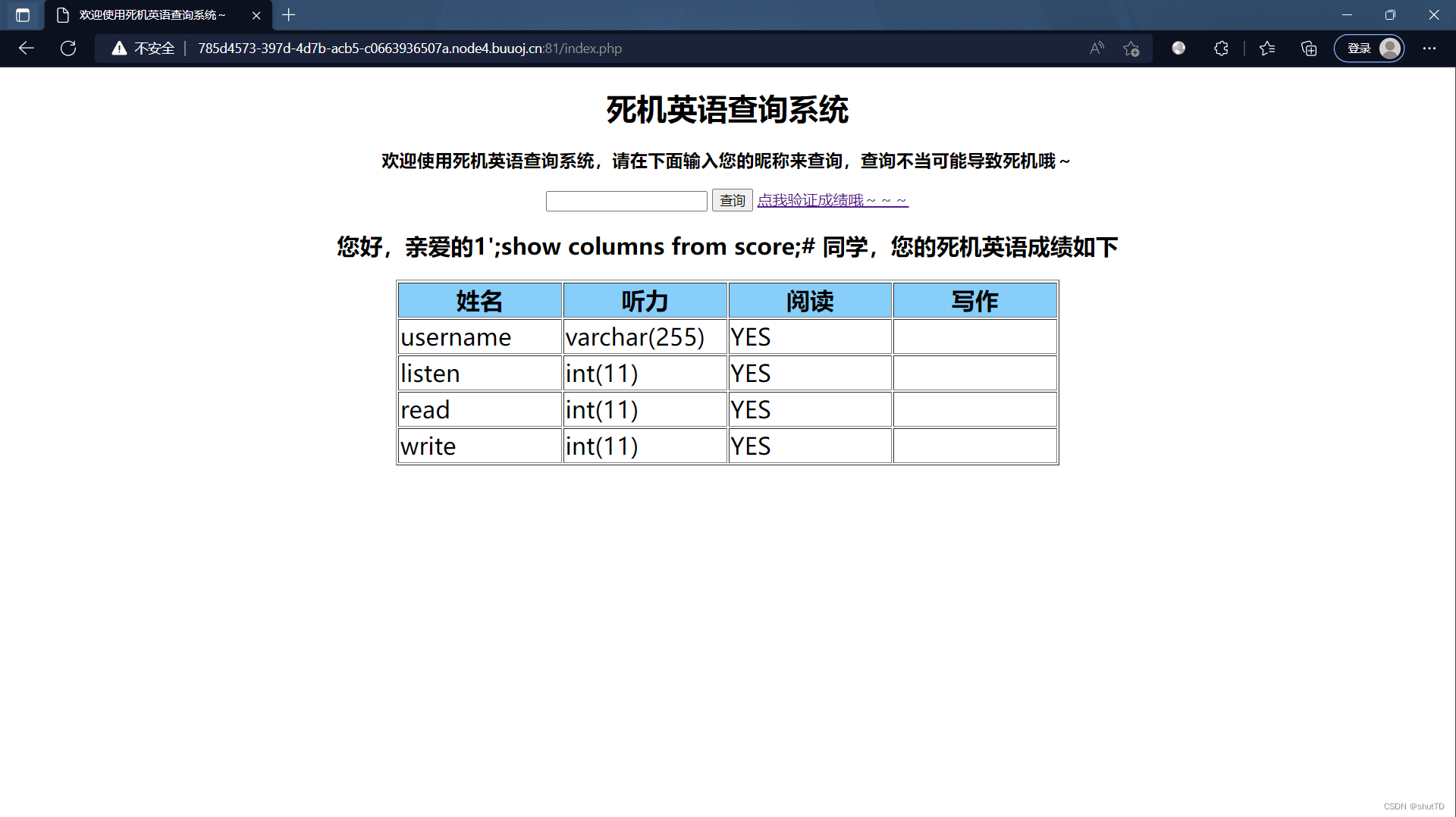Click the Back navigation arrow
The height and width of the screenshot is (817, 1456).
coord(27,48)
